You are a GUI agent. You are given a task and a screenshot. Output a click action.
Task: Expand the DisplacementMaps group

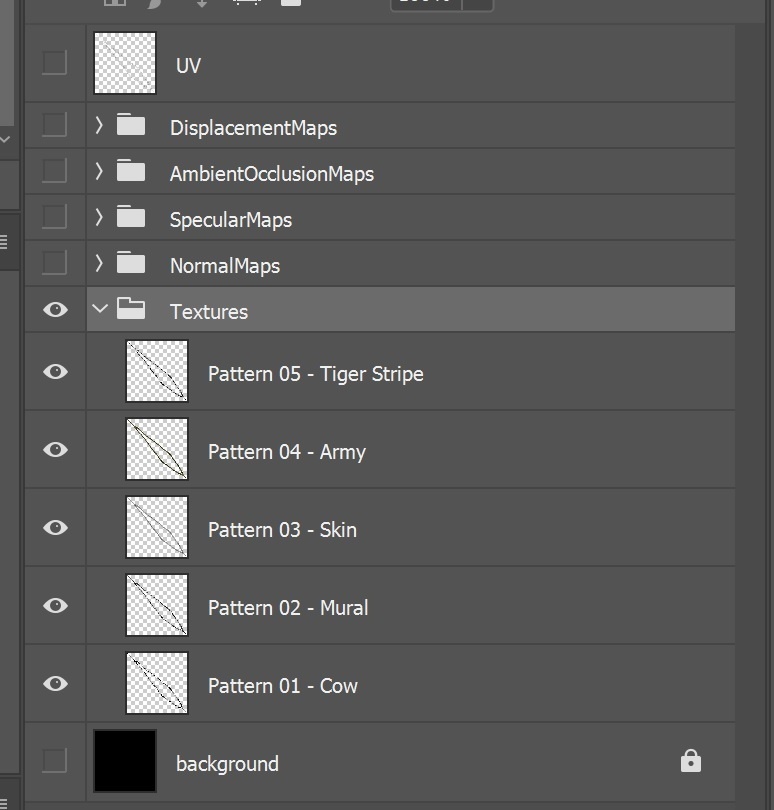coord(99,126)
